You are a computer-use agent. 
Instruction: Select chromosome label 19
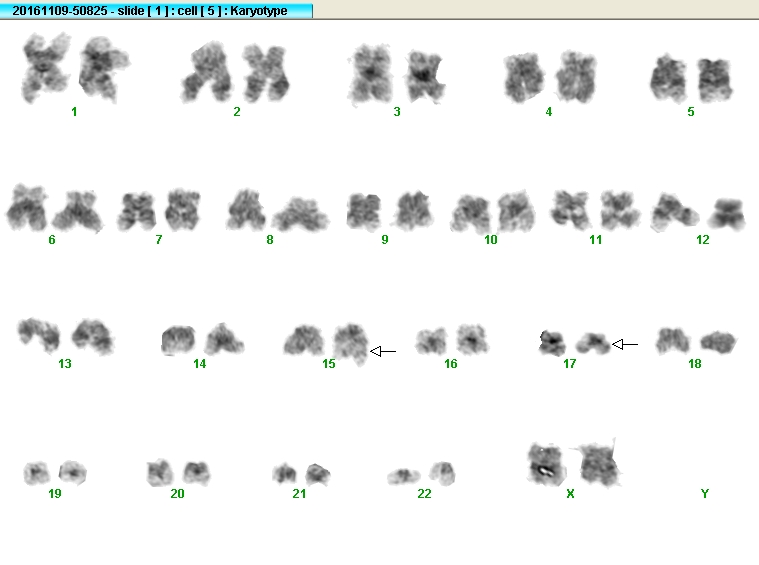[55, 494]
